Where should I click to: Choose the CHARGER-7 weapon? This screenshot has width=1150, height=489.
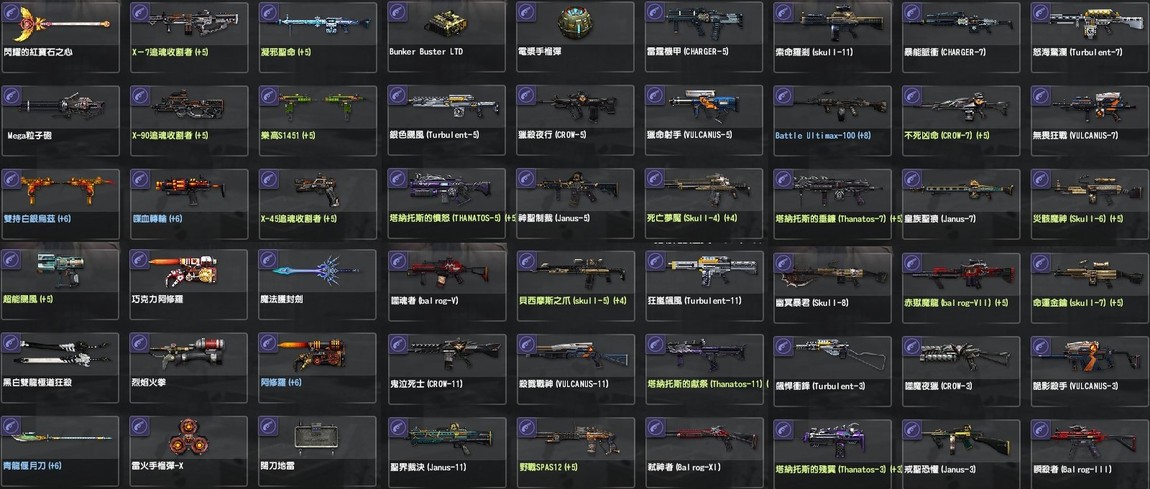[x=961, y=37]
